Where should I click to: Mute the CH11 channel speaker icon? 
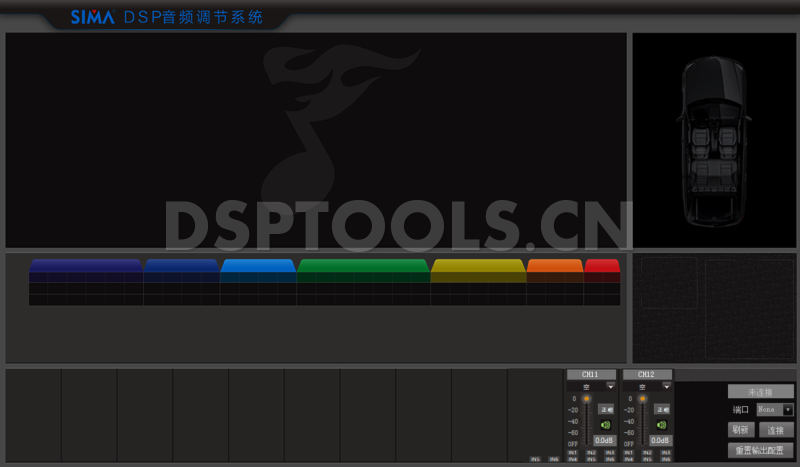[606, 425]
